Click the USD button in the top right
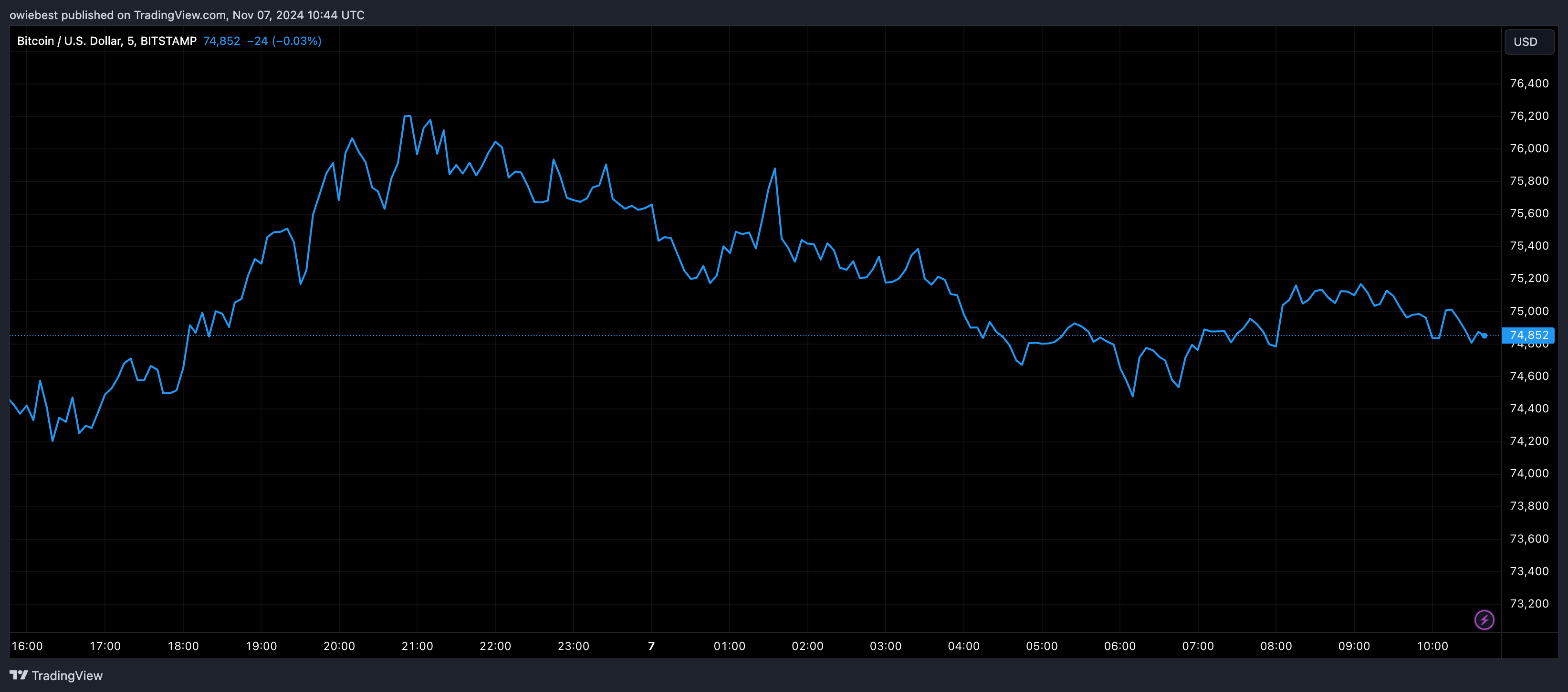Screen dimensions: 1568x692 click(x=1529, y=42)
